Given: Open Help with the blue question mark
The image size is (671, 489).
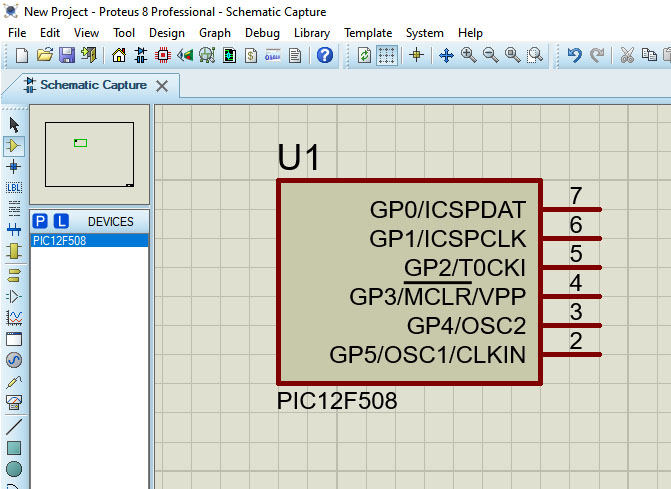Looking at the screenshot, I should [325, 55].
